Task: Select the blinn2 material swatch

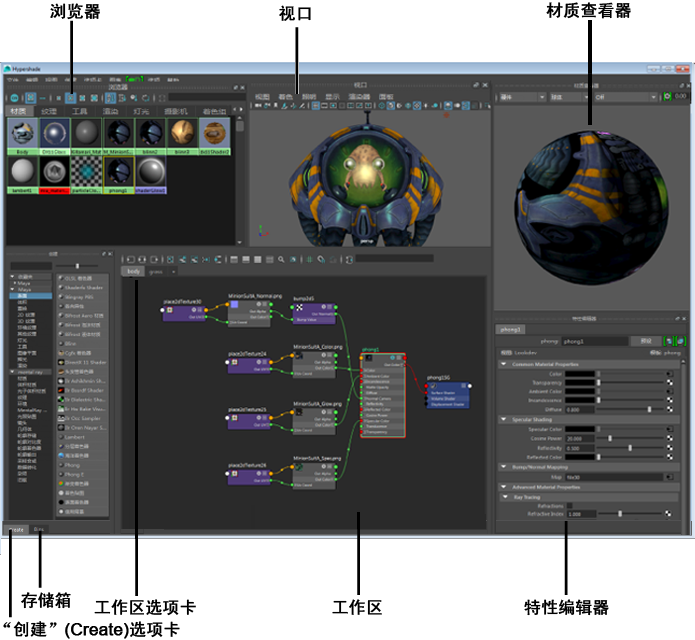Action: (x=151, y=136)
